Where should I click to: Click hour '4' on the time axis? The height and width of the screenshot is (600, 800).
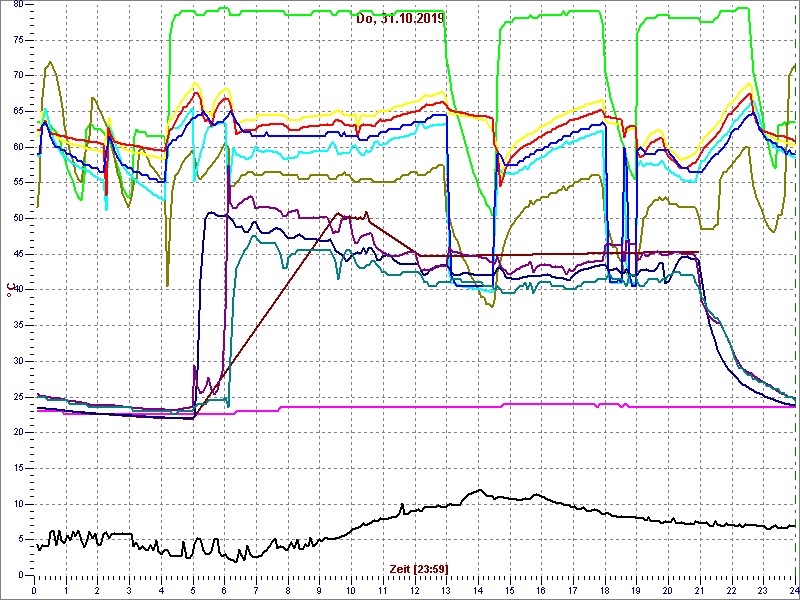coord(161,590)
